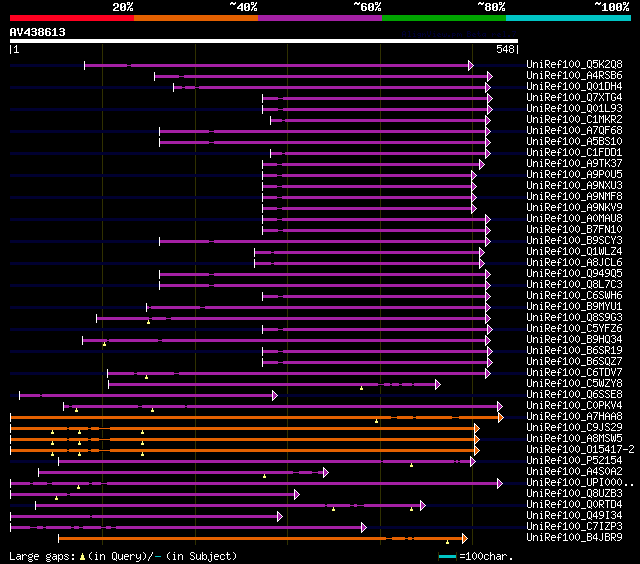
Task: Select the UniRef100_A0MAU8 label
Action: (x=574, y=218)
